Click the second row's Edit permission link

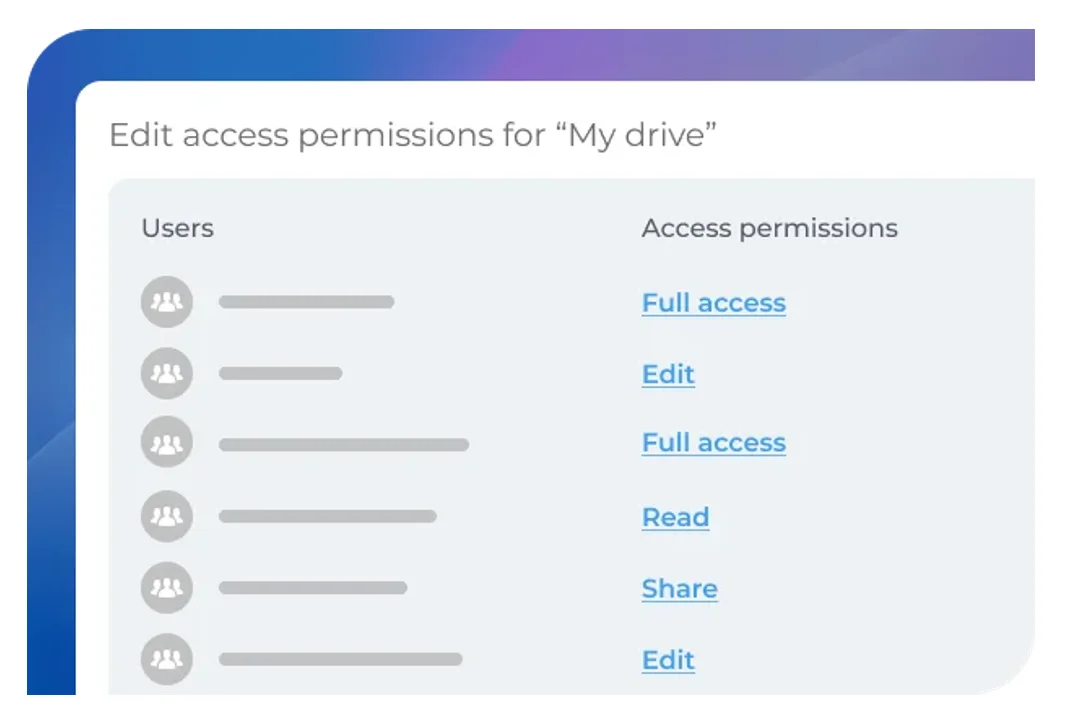pyautogui.click(x=668, y=374)
